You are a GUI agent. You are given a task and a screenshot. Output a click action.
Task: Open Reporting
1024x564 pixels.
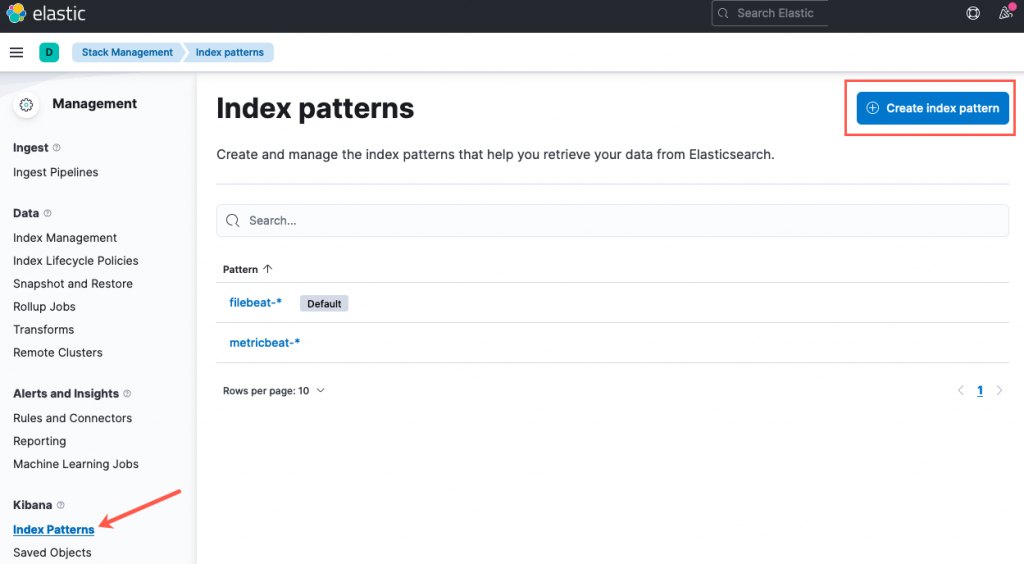pos(39,441)
